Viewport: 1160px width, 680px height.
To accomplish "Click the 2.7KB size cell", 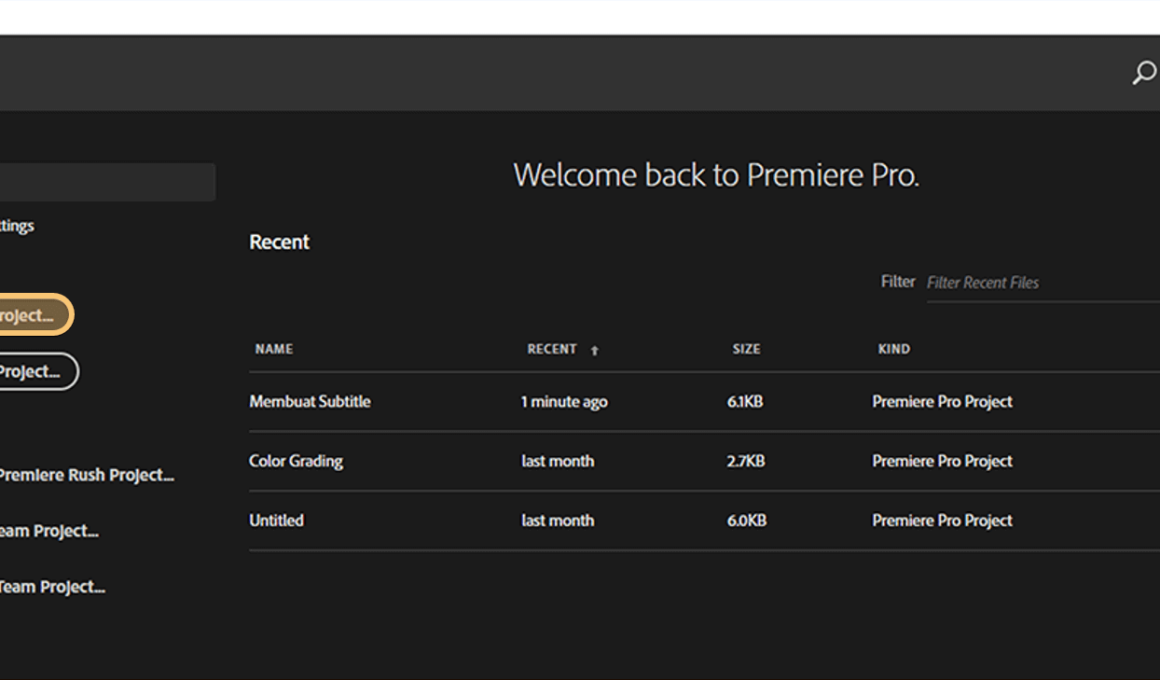I will (x=745, y=461).
